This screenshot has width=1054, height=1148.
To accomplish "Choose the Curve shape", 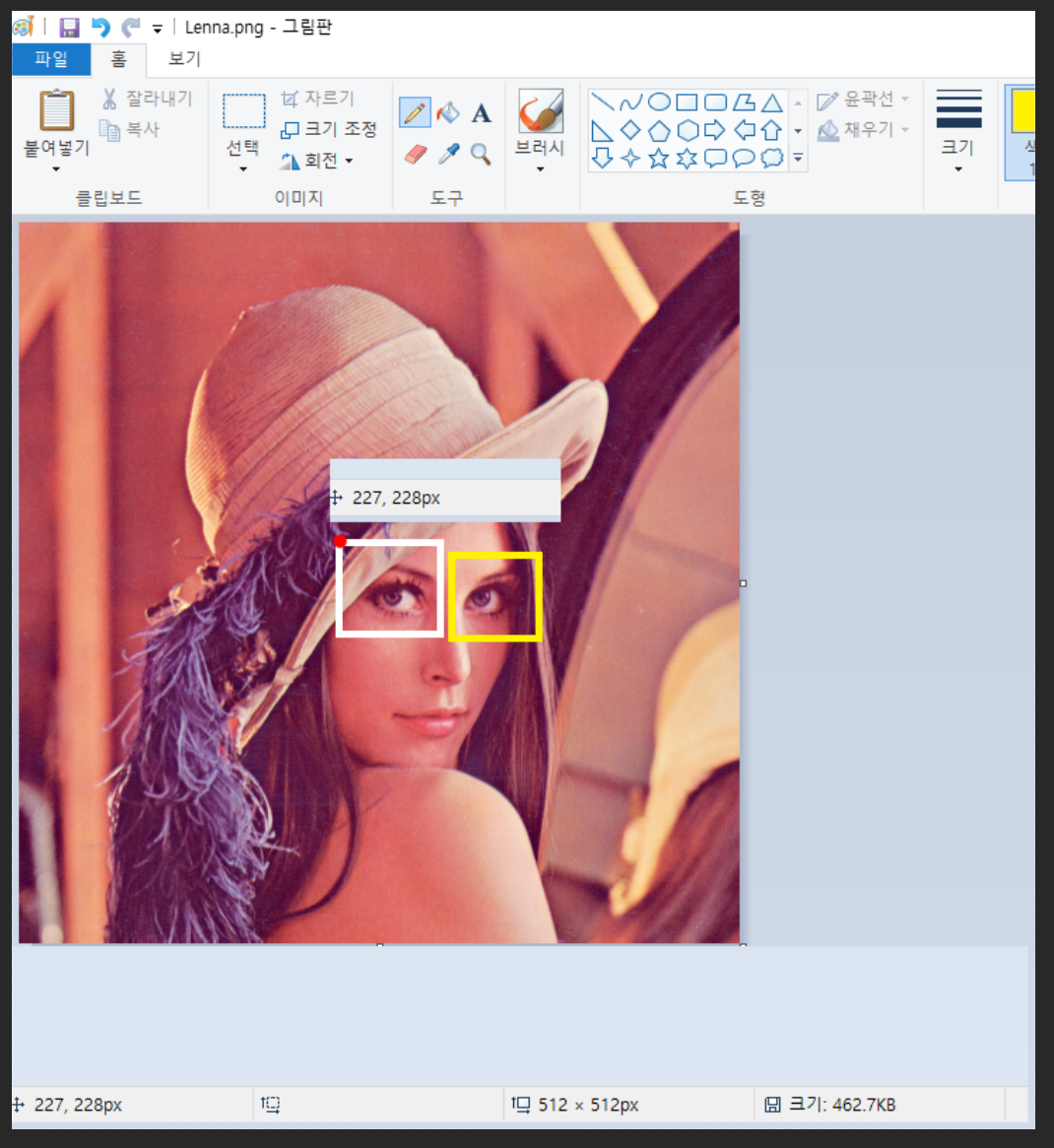I will tap(630, 102).
